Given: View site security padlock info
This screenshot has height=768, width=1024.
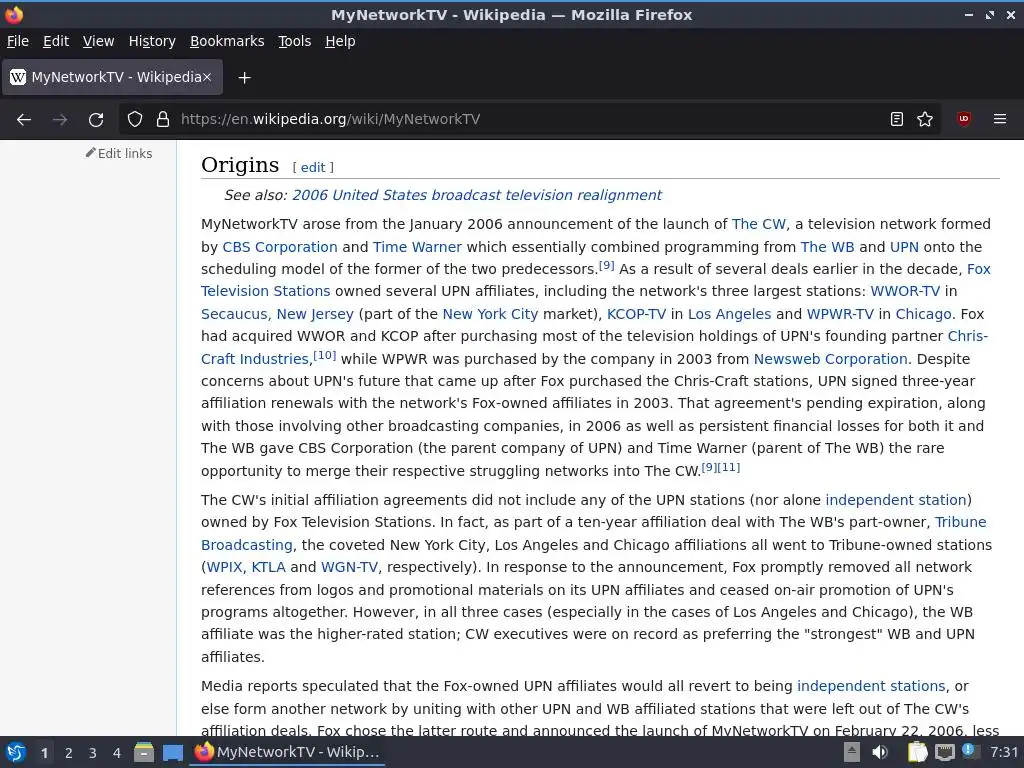Looking at the screenshot, I should (163, 120).
